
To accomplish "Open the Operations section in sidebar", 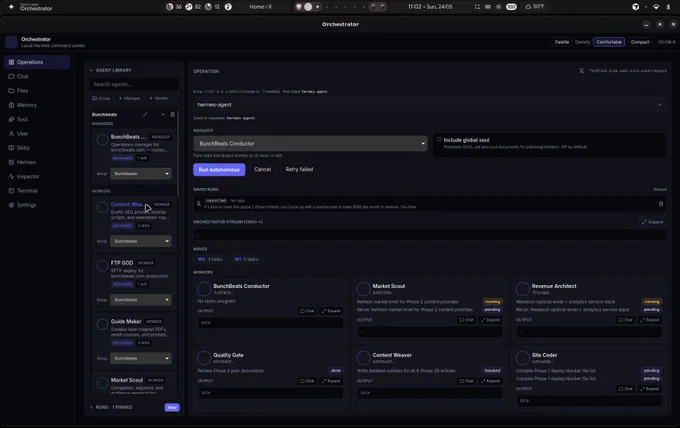I will click(x=37, y=62).
